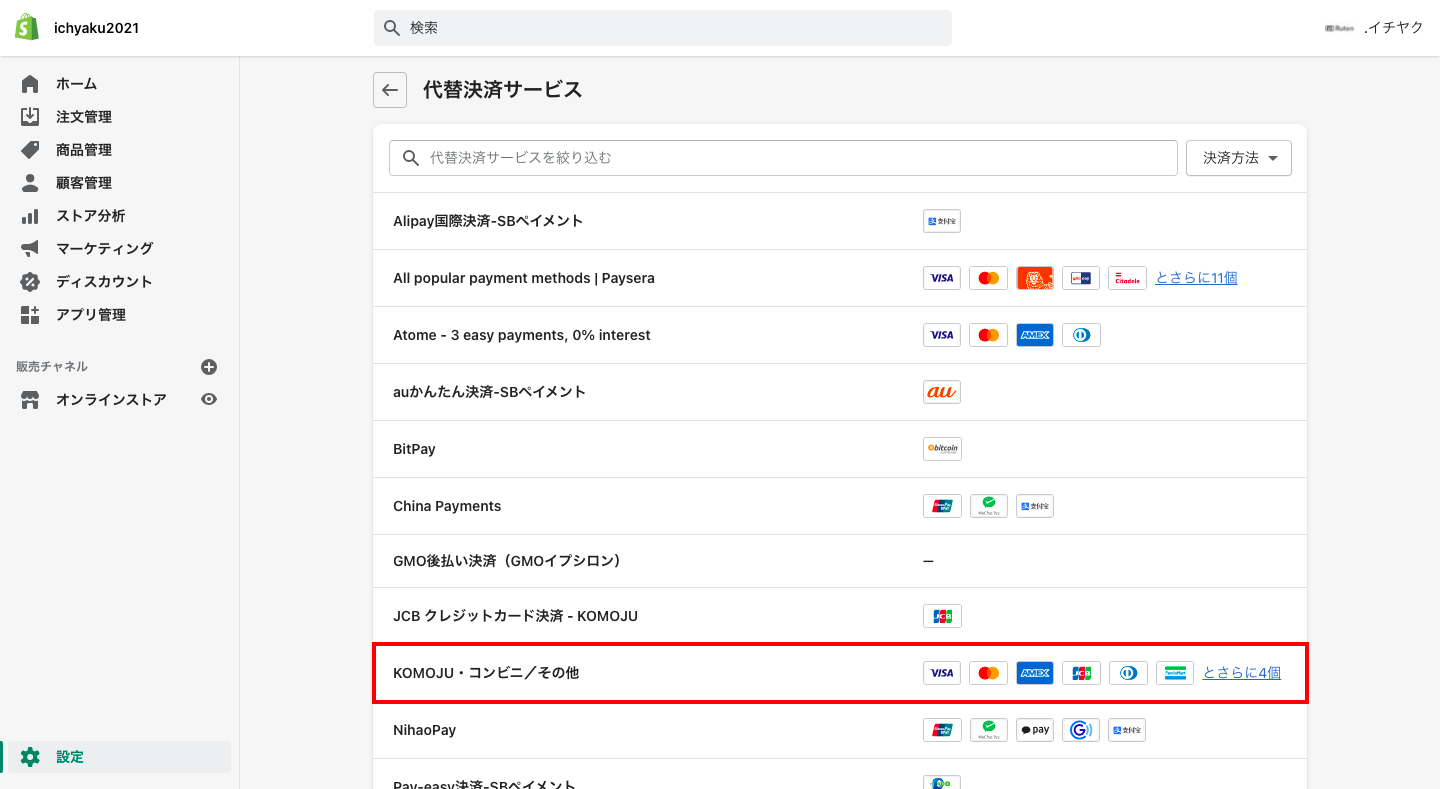The image size is (1440, 789).
Task: Click the bitcoin icon in BitPay row
Action: pyautogui.click(x=942, y=449)
